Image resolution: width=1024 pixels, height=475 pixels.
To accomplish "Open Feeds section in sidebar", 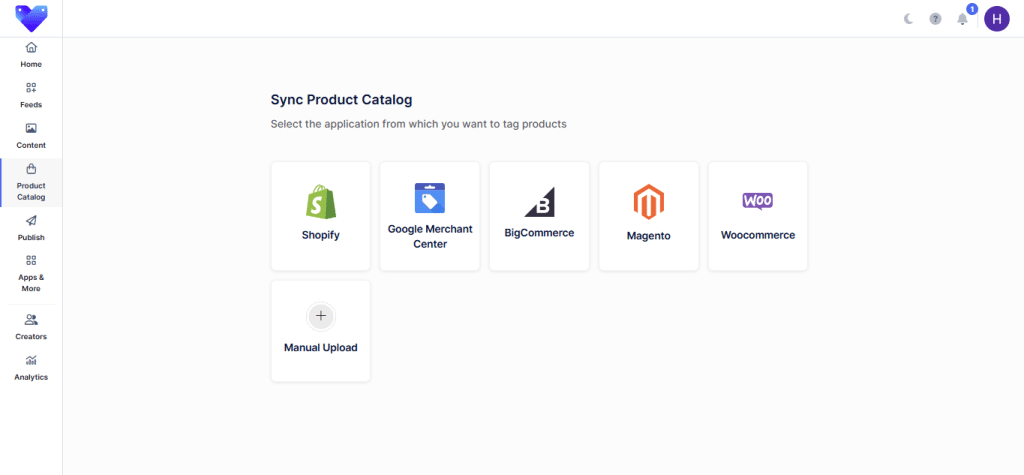I will 31,95.
